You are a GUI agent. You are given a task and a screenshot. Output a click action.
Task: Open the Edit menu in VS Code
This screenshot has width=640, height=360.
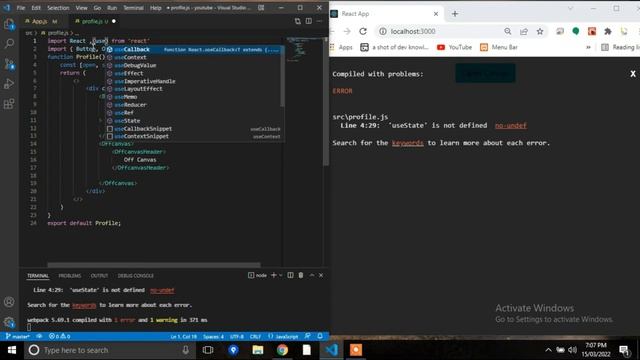coord(36,8)
